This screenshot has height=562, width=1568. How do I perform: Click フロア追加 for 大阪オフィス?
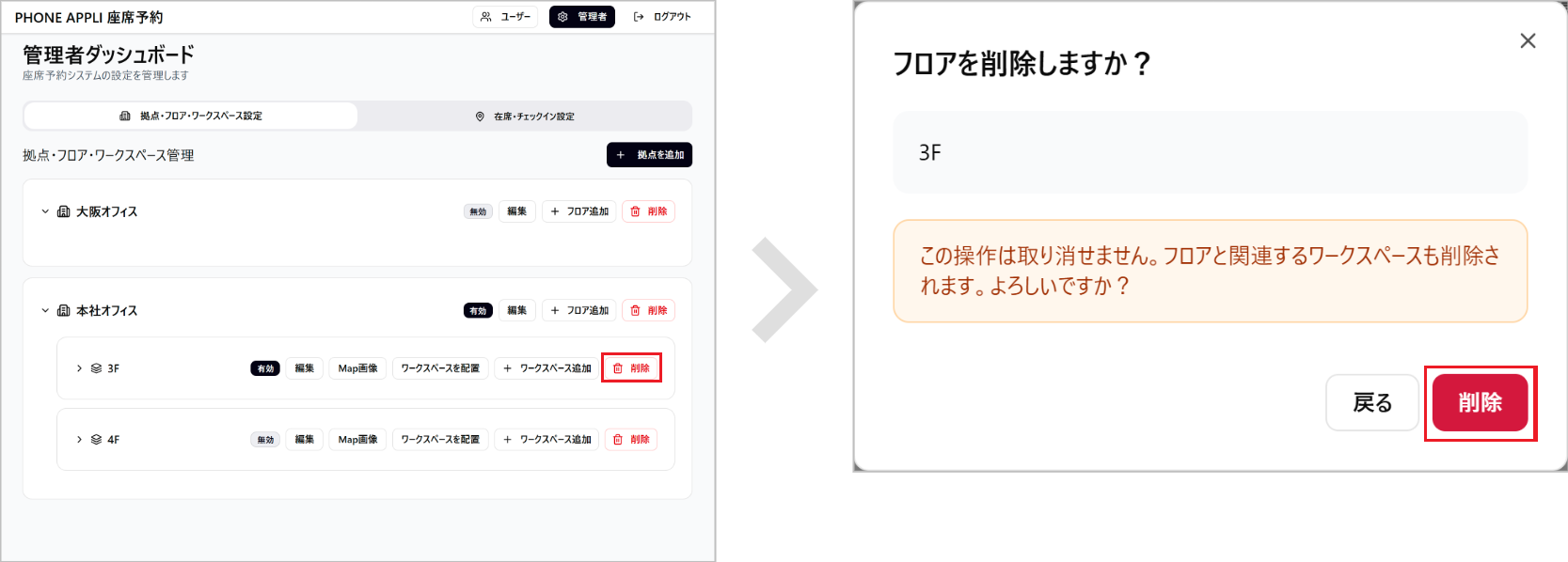point(579,211)
